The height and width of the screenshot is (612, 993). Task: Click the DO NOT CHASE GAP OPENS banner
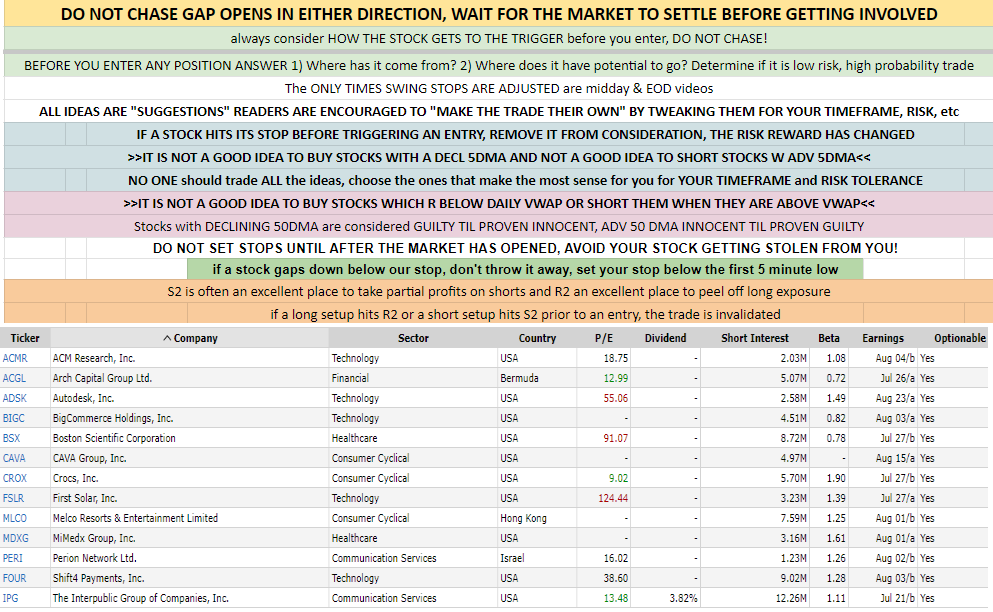[x=498, y=14]
